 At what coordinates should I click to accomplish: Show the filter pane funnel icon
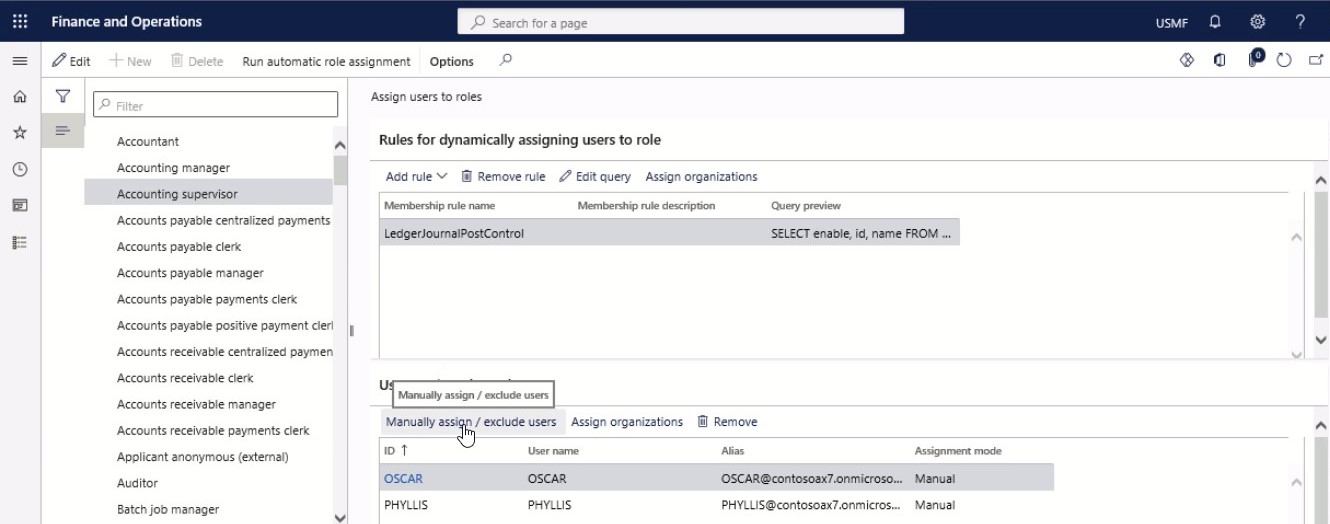[62, 97]
